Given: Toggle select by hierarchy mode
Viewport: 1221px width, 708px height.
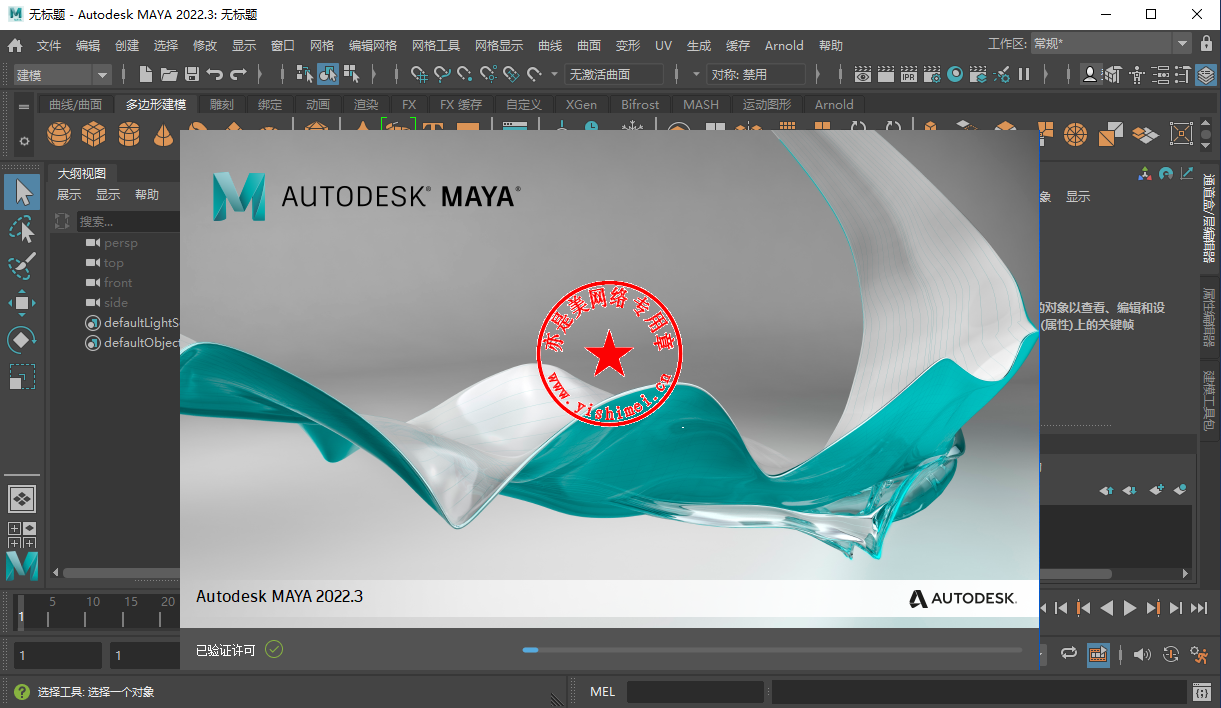Looking at the screenshot, I should (x=305, y=74).
